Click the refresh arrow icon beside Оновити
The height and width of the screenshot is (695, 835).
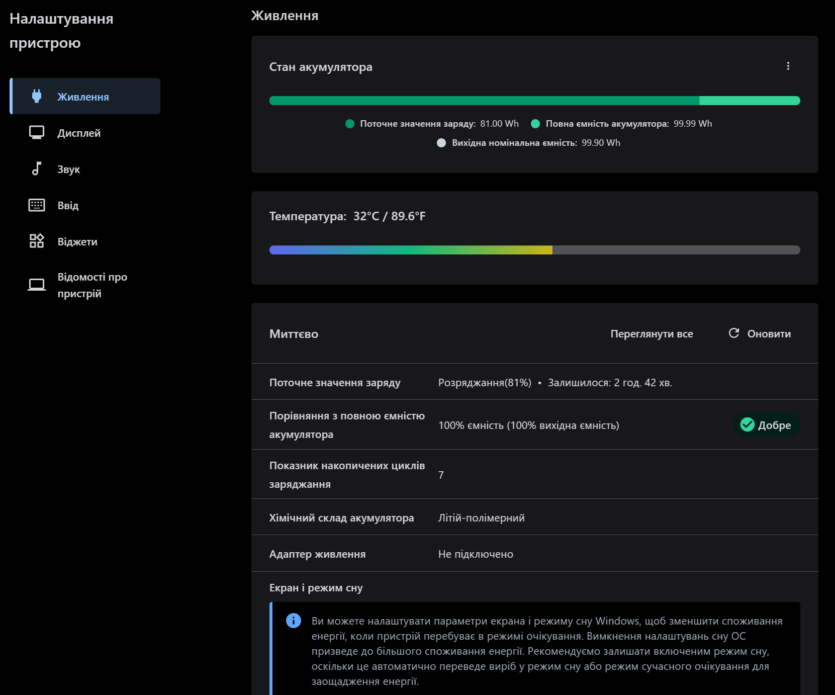point(734,333)
